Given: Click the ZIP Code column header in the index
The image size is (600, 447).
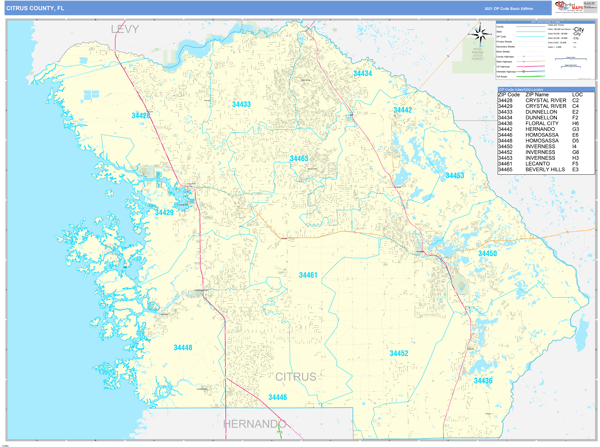Looking at the screenshot, I should click(509, 95).
